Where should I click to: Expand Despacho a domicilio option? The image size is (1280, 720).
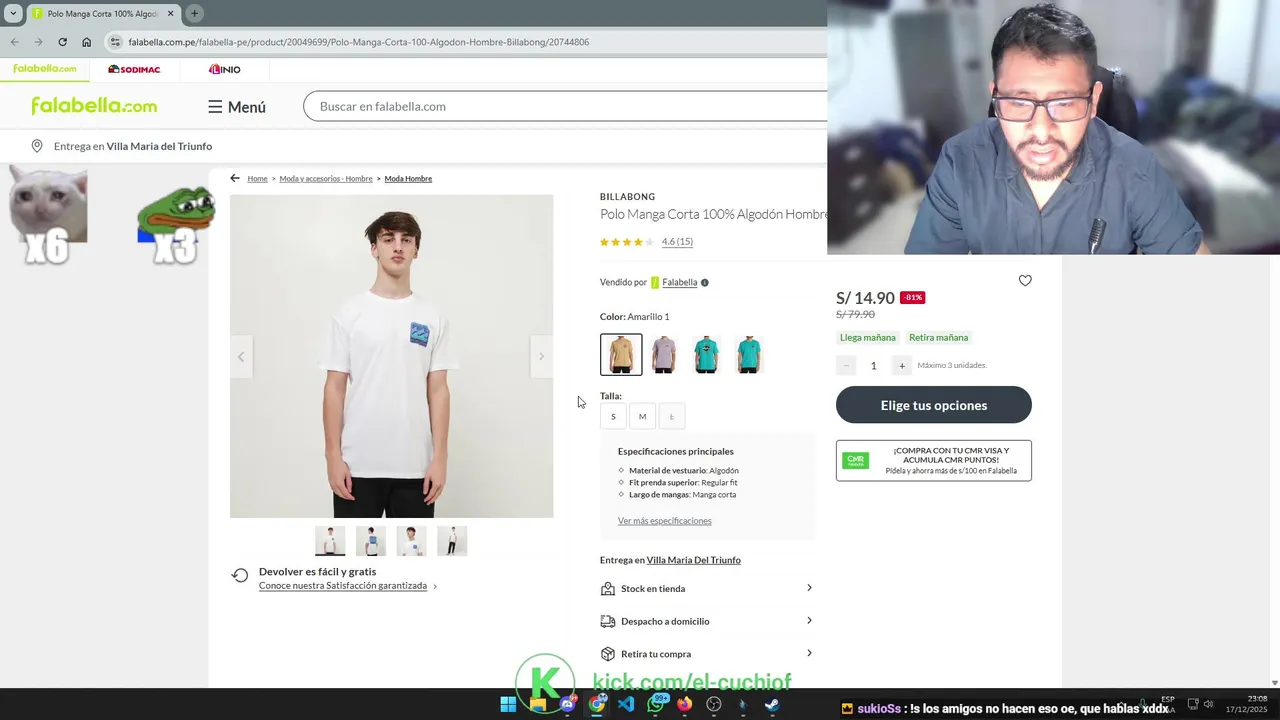(706, 621)
